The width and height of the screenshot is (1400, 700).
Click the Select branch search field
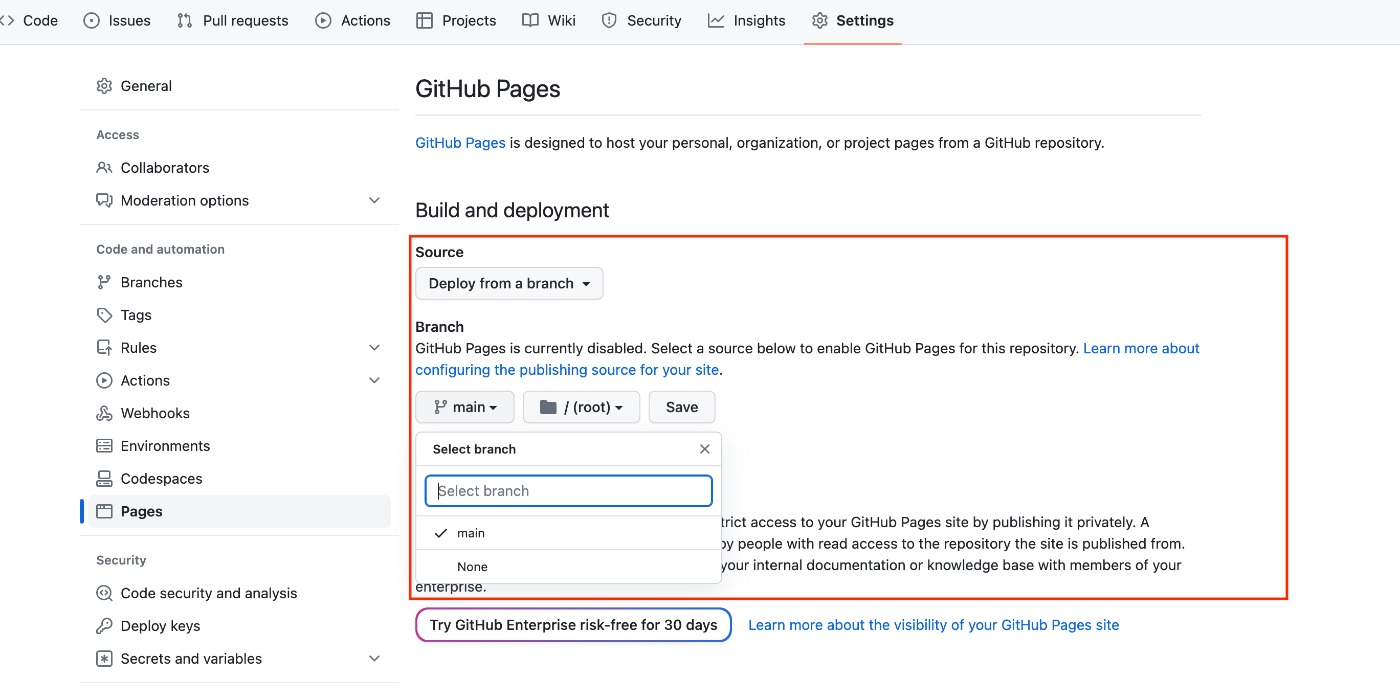pyautogui.click(x=569, y=491)
